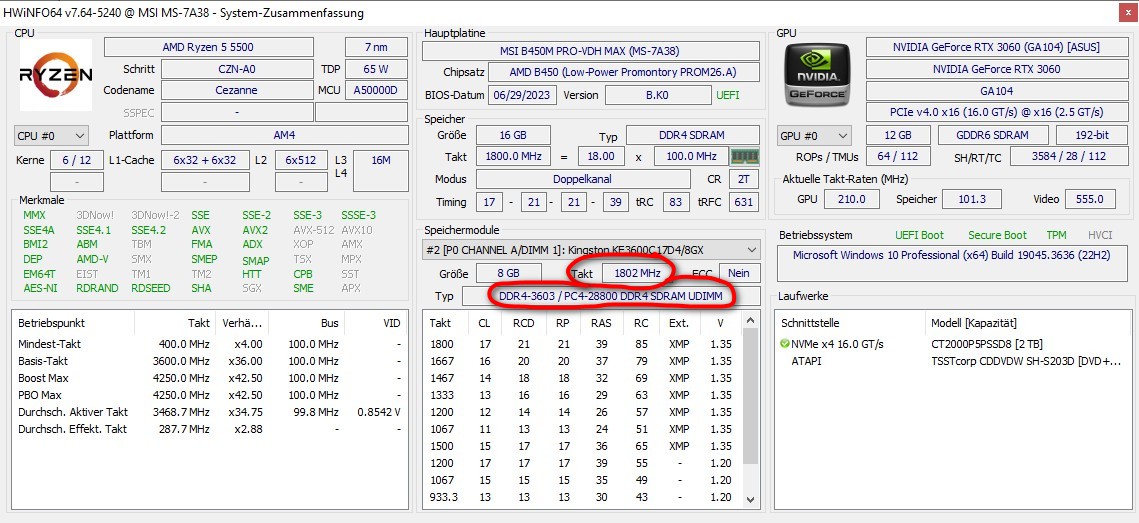The width and height of the screenshot is (1139, 523).
Task: Click the GDDR6 SDRAM field
Action: click(x=993, y=135)
